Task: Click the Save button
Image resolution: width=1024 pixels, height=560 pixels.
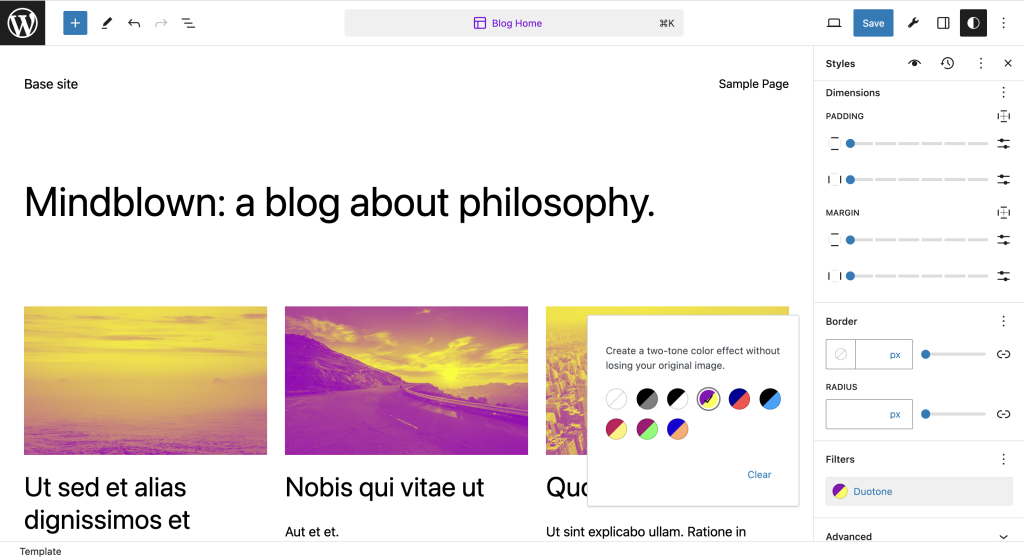Action: [x=873, y=23]
